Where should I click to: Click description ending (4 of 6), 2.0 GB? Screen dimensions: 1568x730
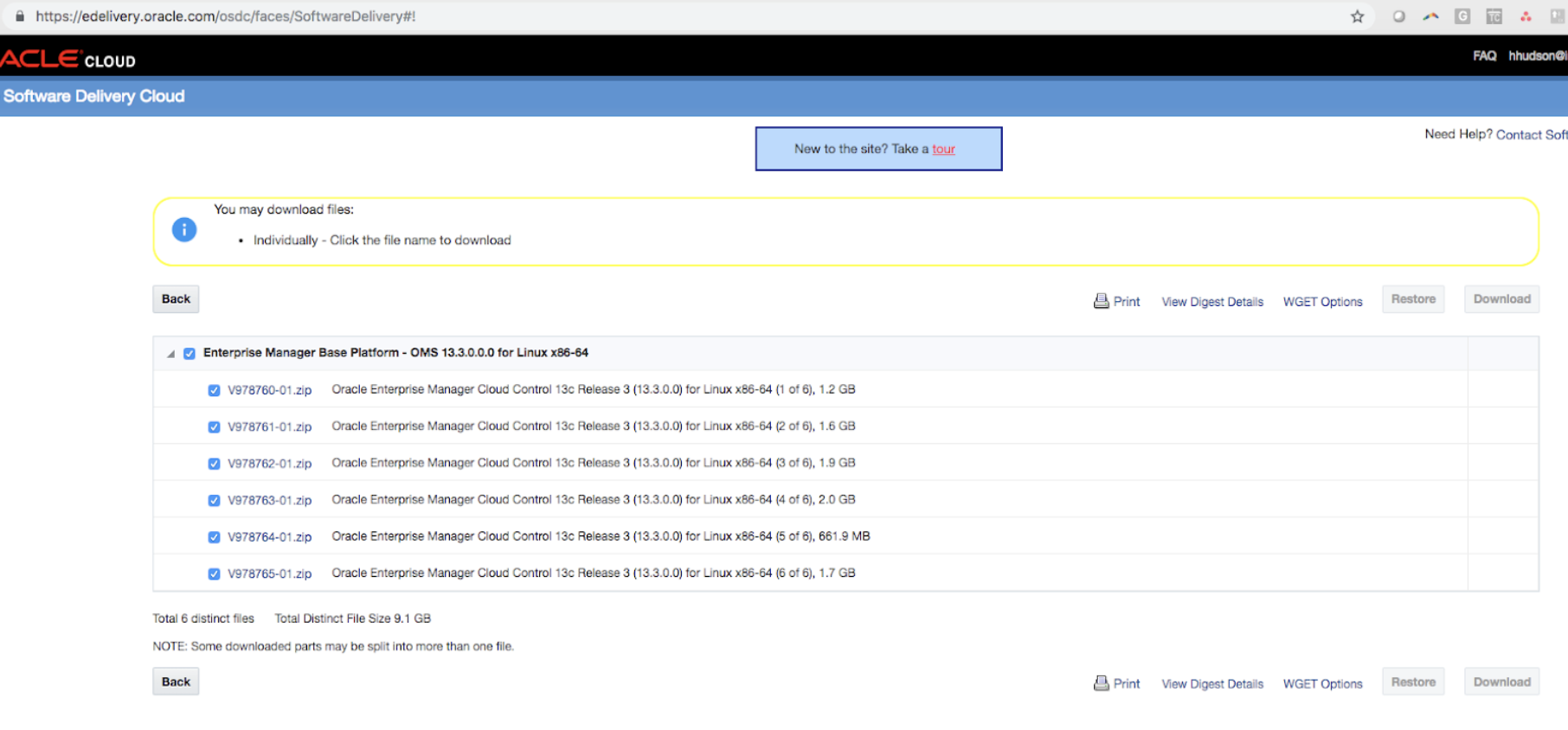pyautogui.click(x=594, y=500)
